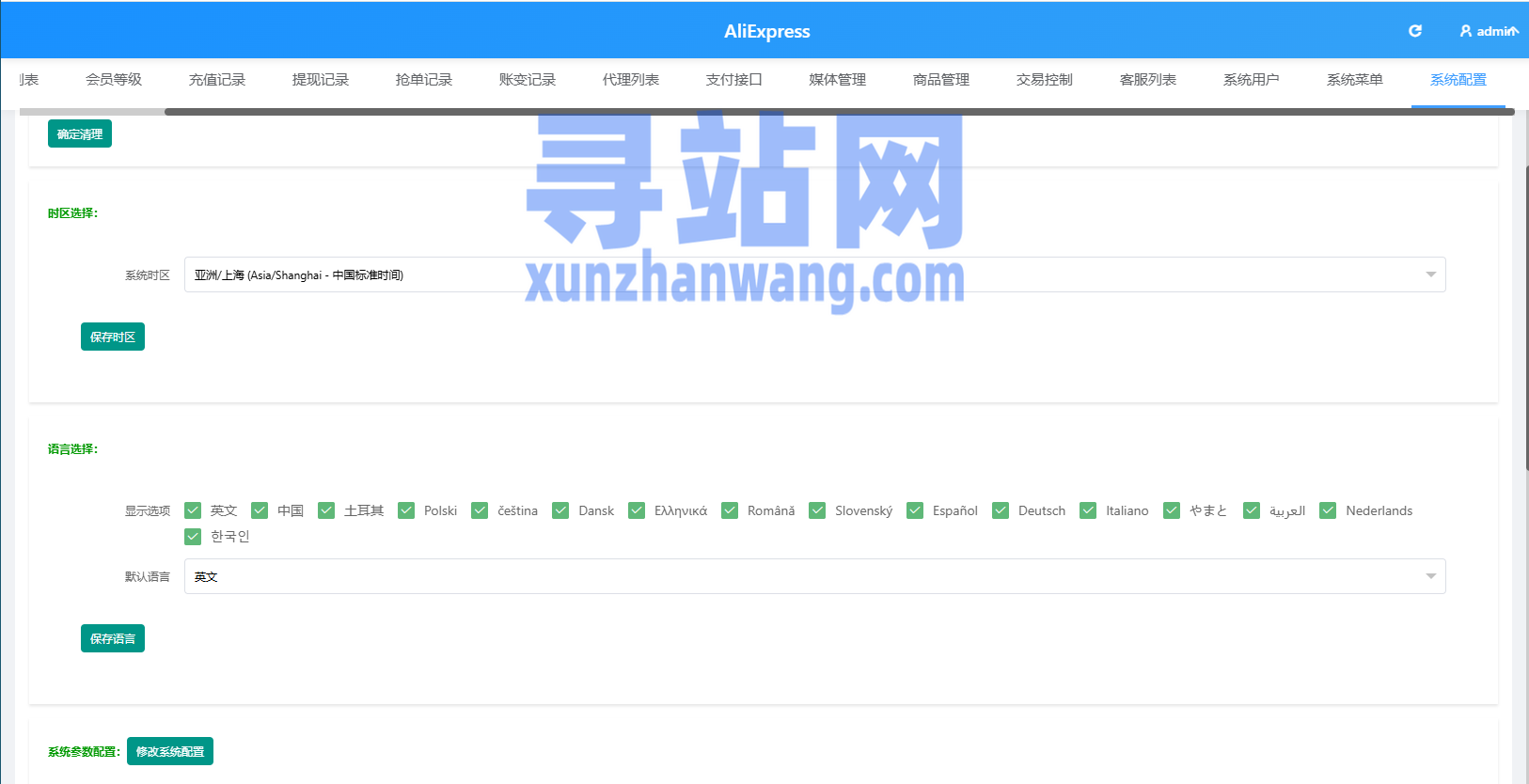Click the 修改系统配置 button
Image resolution: width=1529 pixels, height=784 pixels.
coord(170,751)
